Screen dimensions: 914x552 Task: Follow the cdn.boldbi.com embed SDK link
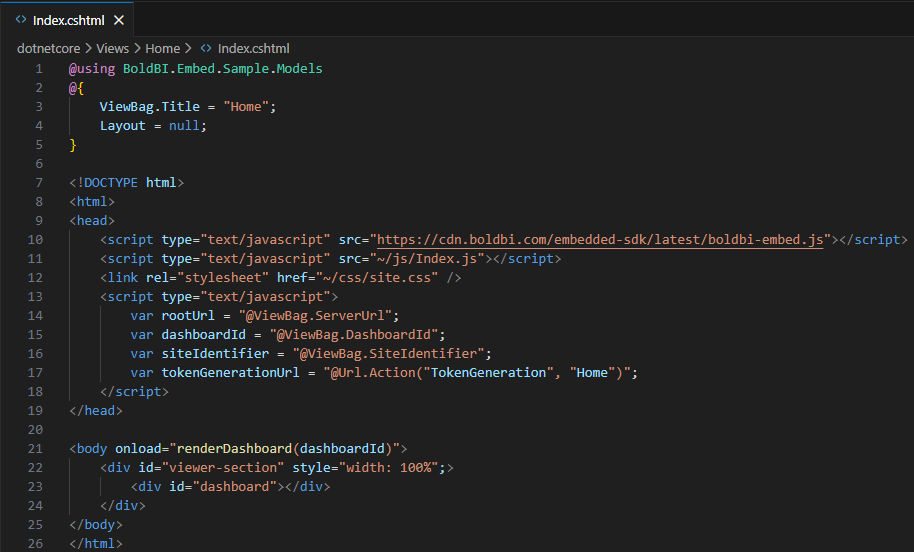[x=600, y=240]
